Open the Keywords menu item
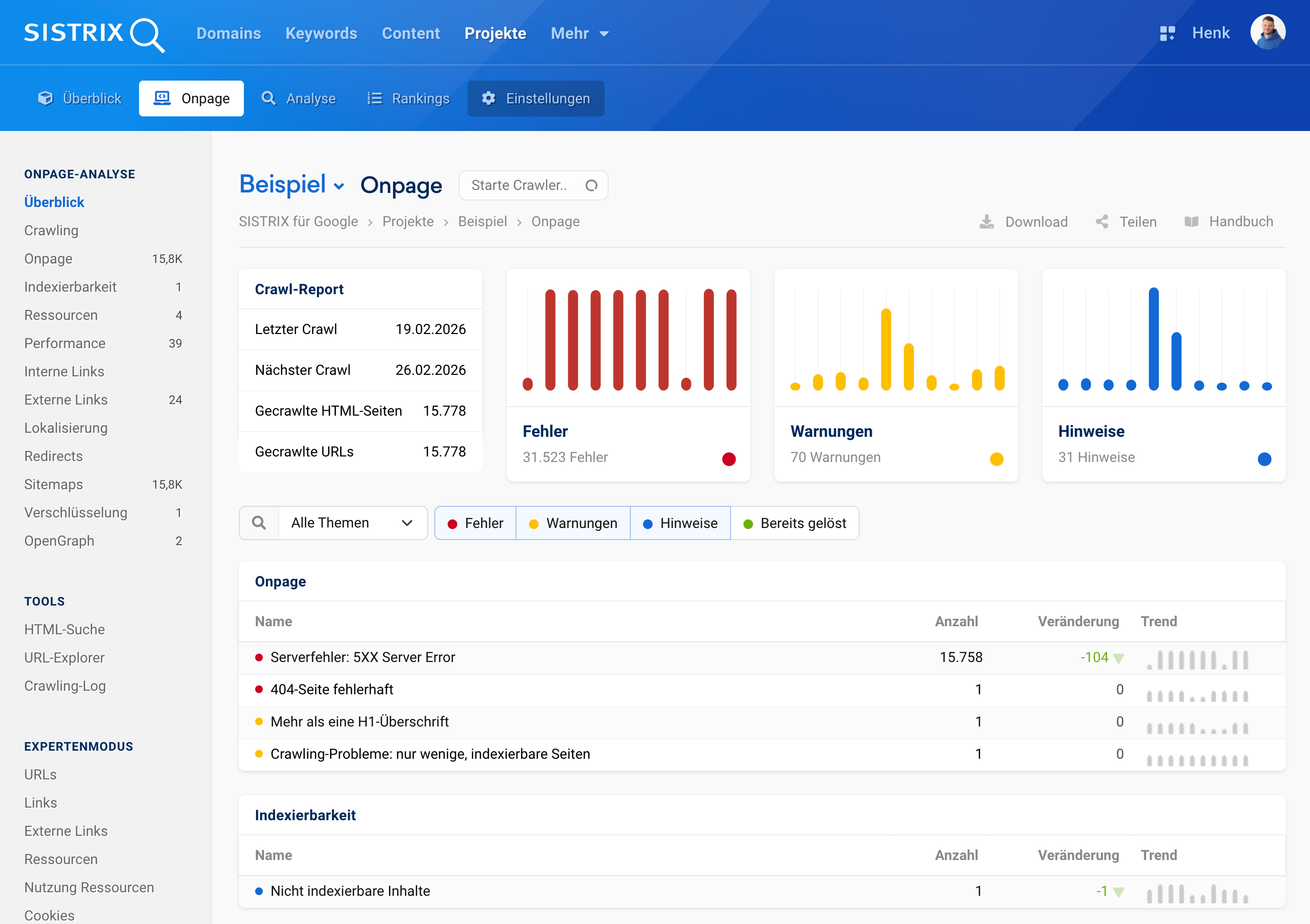The height and width of the screenshot is (924, 1310). 321,33
